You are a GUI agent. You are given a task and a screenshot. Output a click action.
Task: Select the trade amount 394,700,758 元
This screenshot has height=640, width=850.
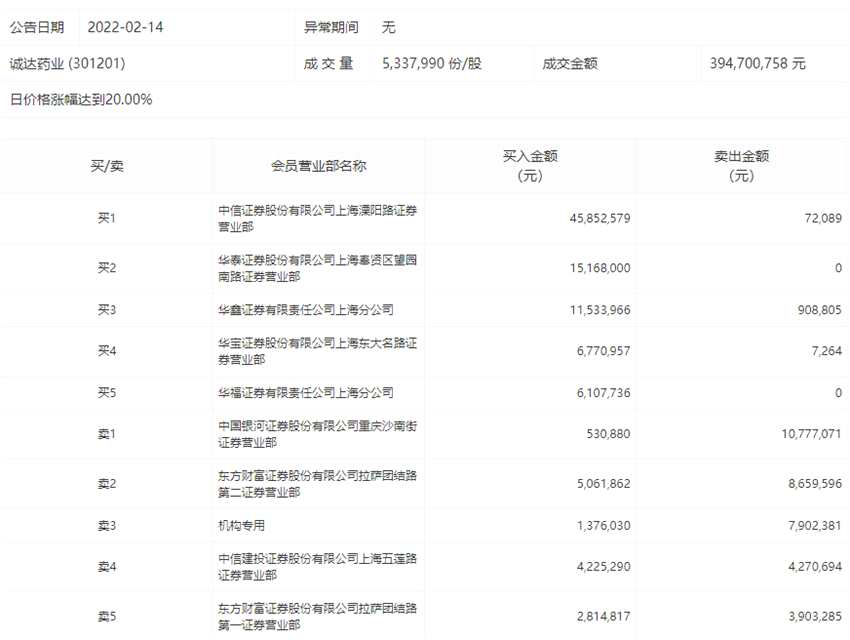pos(758,63)
